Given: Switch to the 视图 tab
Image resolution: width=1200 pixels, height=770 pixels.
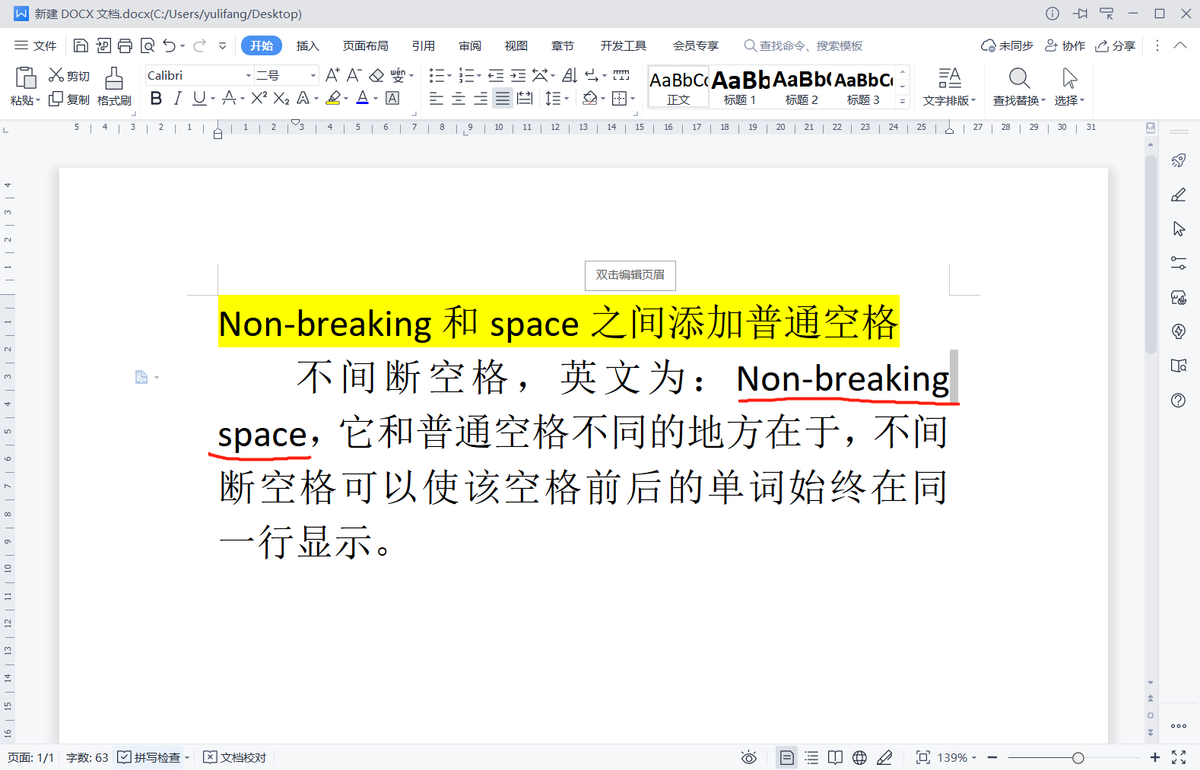Looking at the screenshot, I should [516, 46].
